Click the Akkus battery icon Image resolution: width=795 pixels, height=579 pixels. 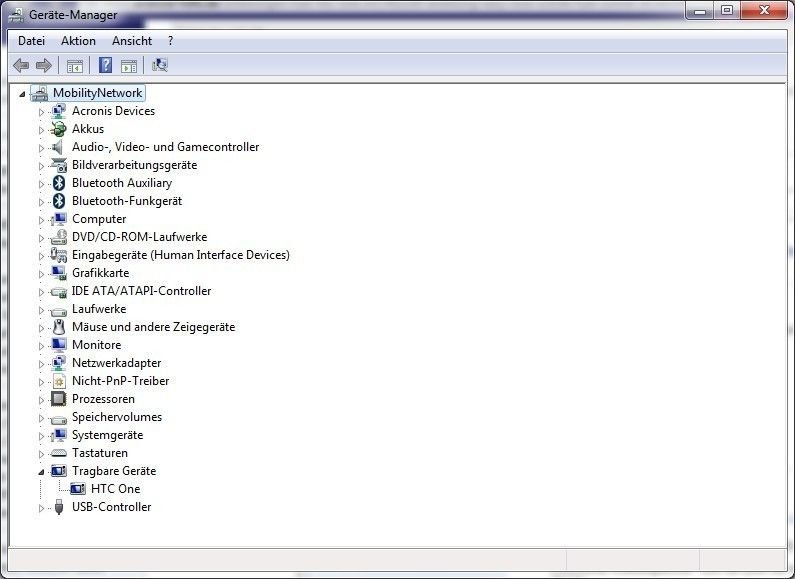59,129
